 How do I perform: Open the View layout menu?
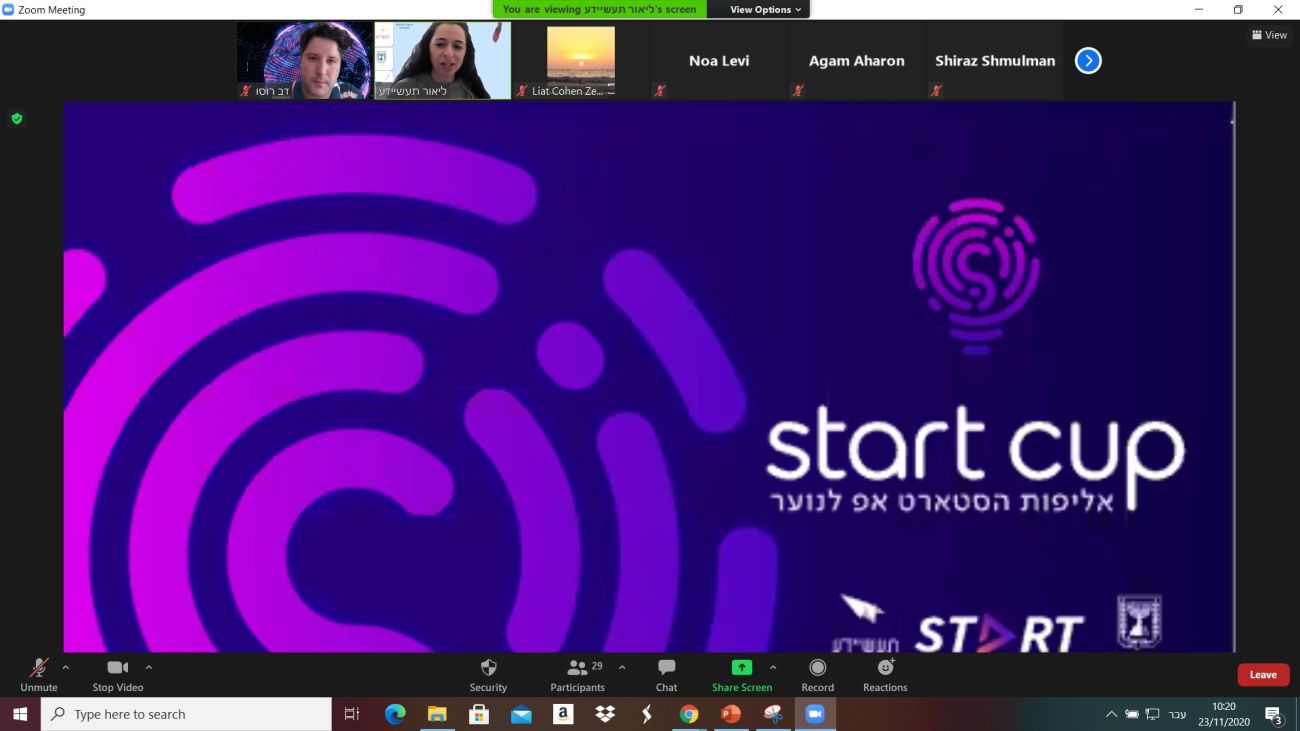tap(1268, 35)
